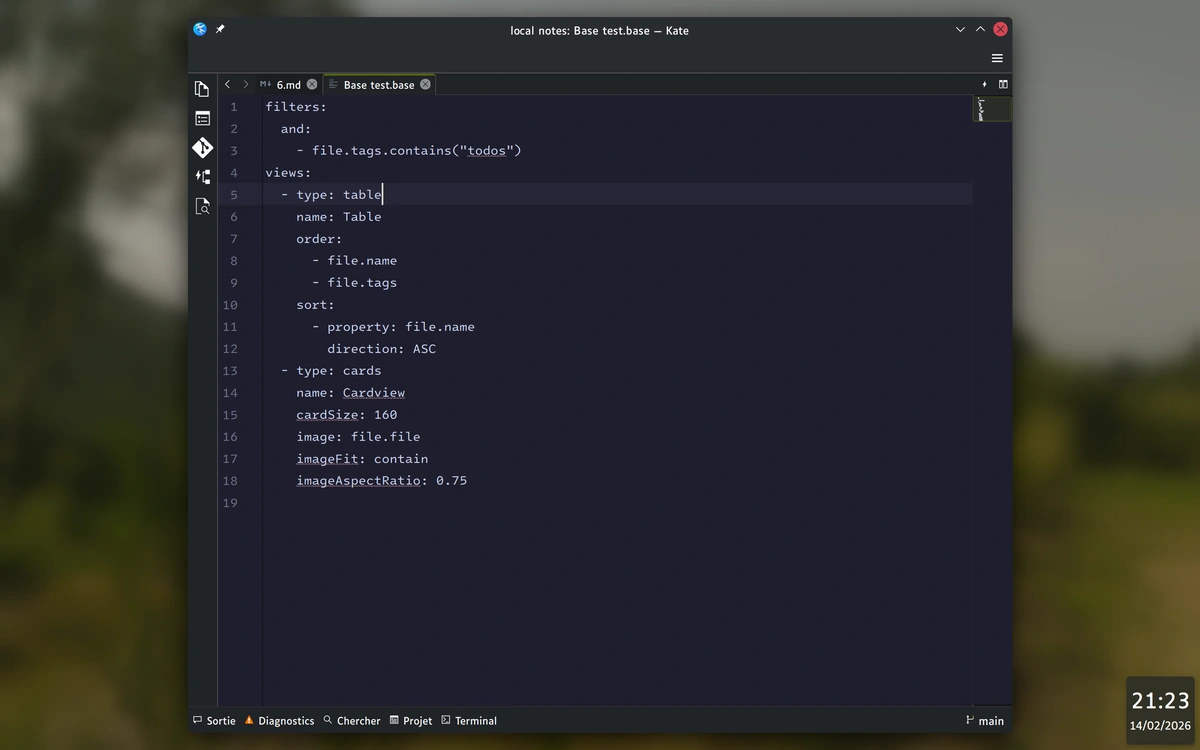Open the Documents panel in the left sidebar
This screenshot has width=1200, height=750.
[x=202, y=88]
